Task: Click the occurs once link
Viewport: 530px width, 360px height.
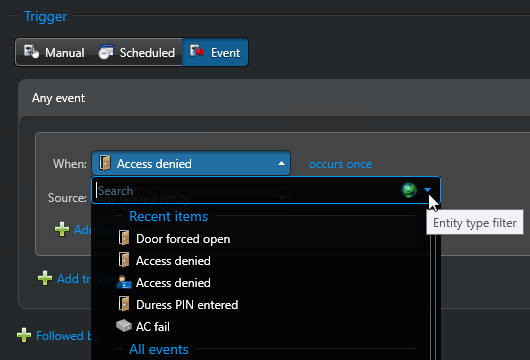Action: [340, 164]
